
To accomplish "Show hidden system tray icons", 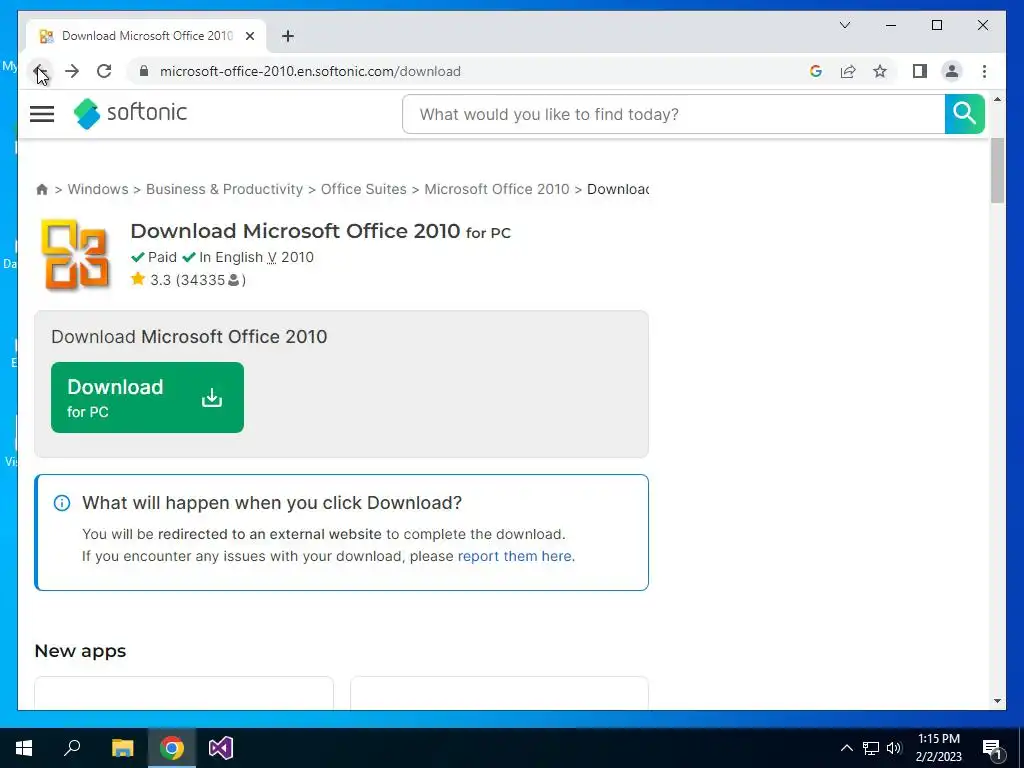I will 846,748.
